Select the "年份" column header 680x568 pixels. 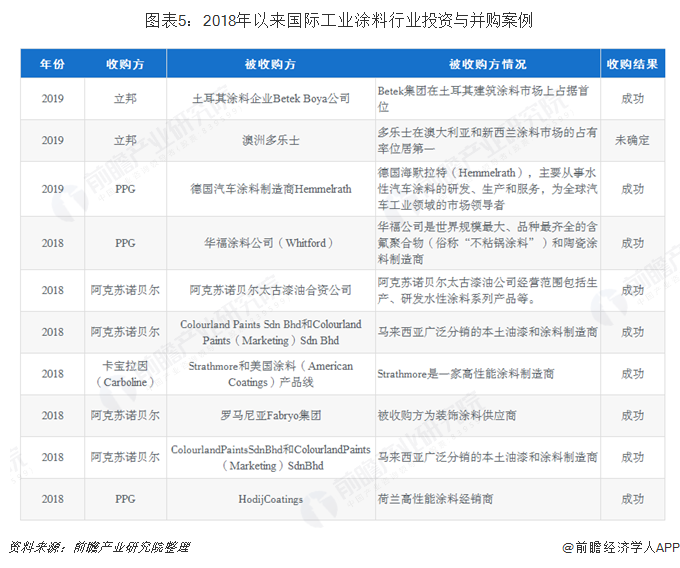[52, 64]
